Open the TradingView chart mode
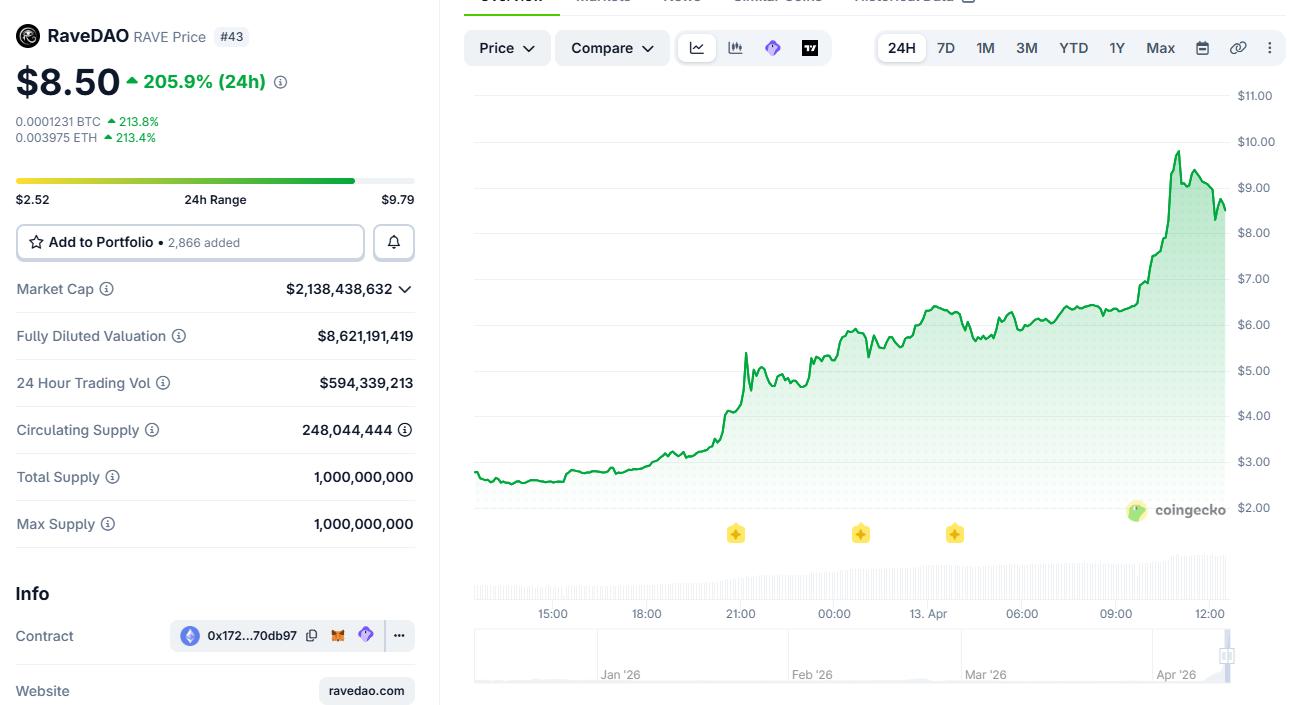The height and width of the screenshot is (705, 1300). point(810,48)
